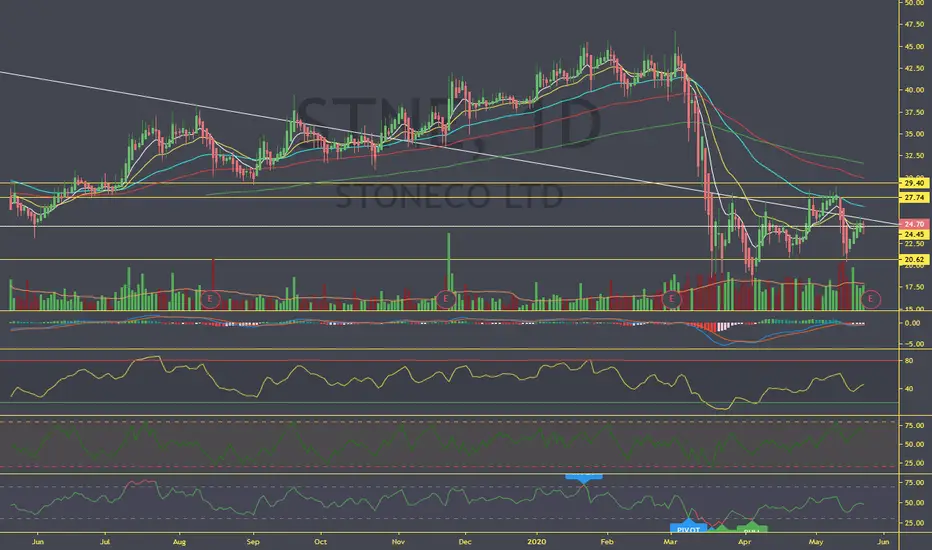Click the -5.00 MACD axis value
This screenshot has width=932, height=550.
pyautogui.click(x=914, y=344)
